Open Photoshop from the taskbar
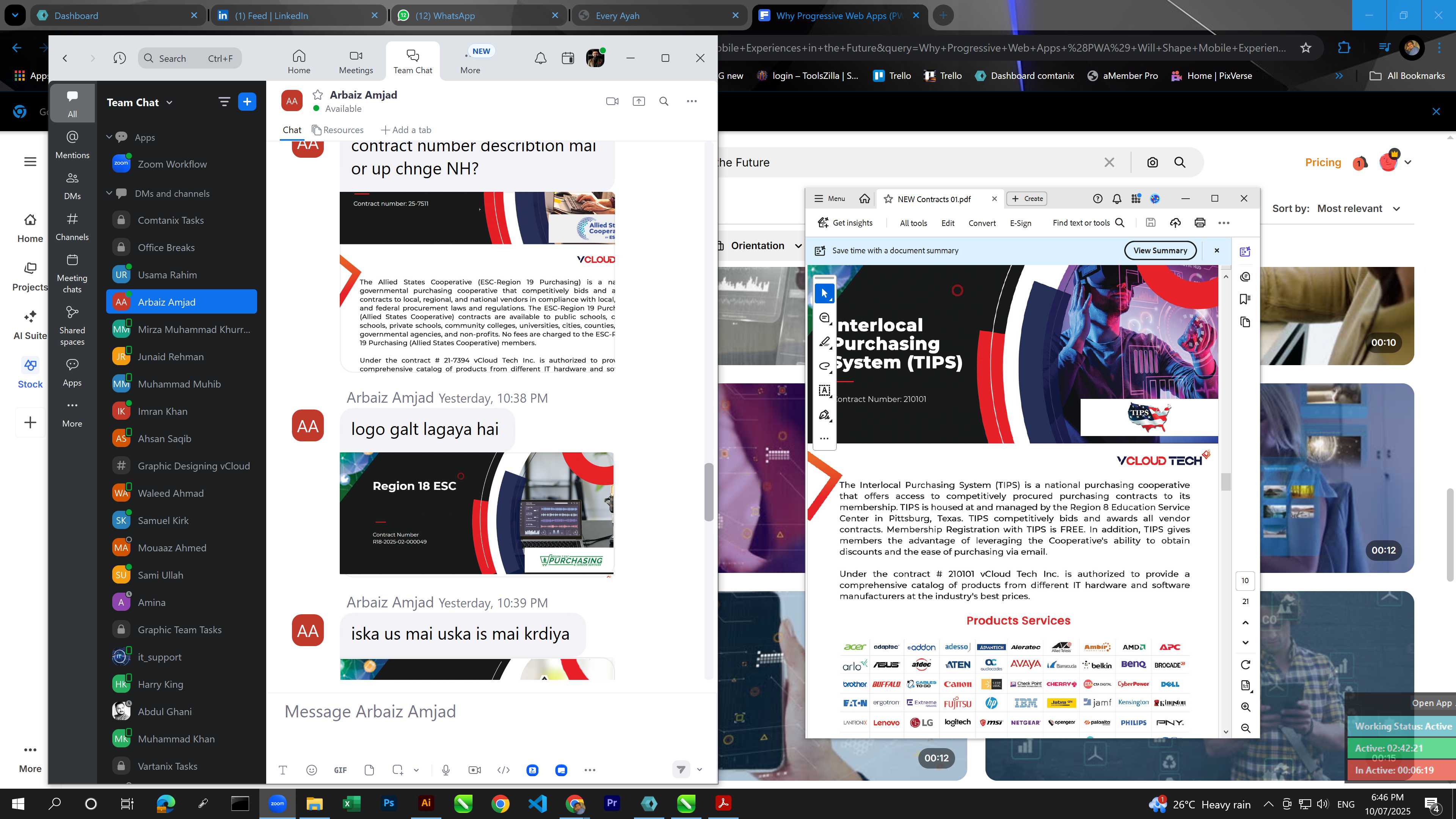 (388, 803)
